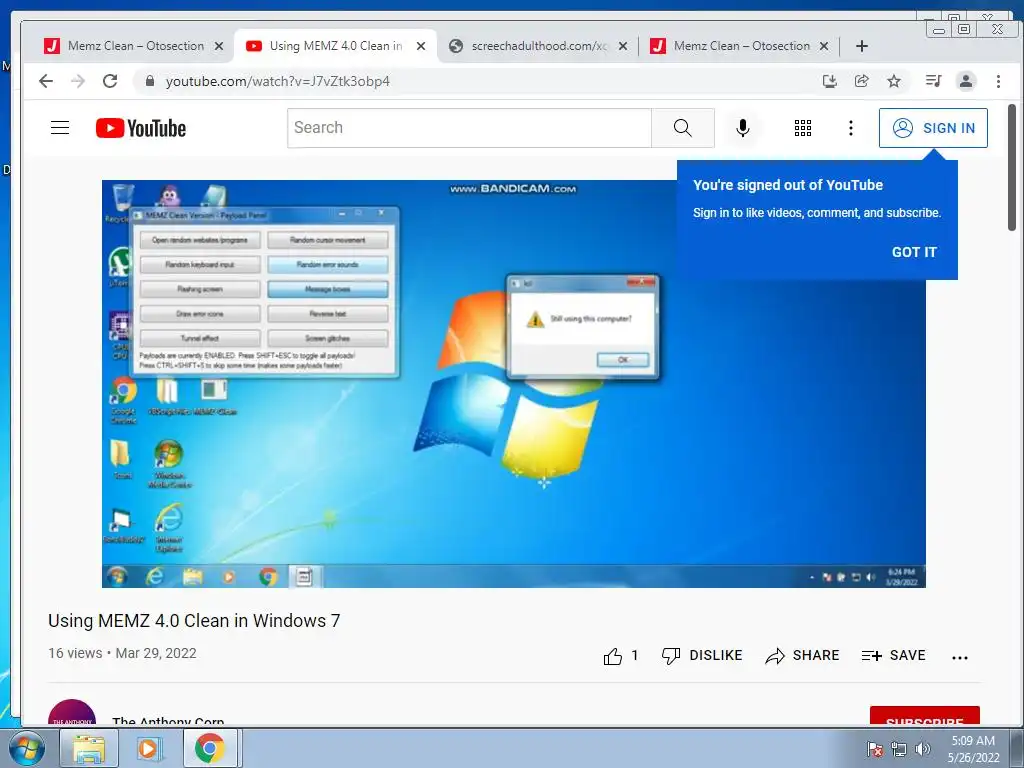Click the video player to play
Screen dimensions: 1024x768
click(513, 383)
